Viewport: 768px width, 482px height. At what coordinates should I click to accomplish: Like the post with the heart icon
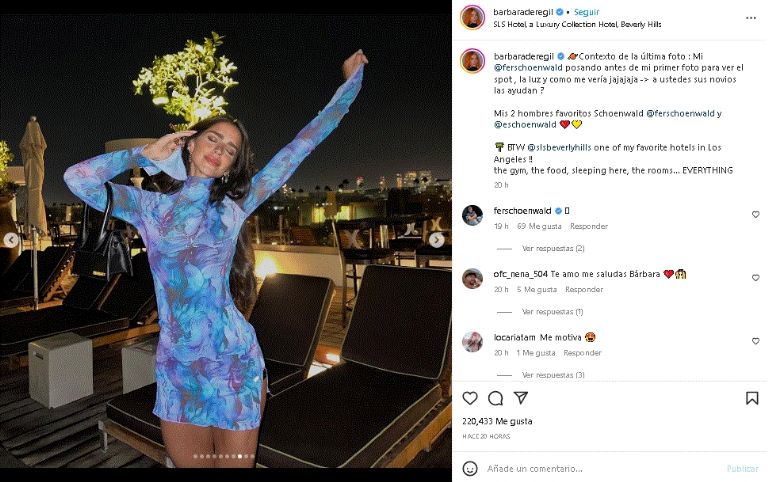point(471,398)
